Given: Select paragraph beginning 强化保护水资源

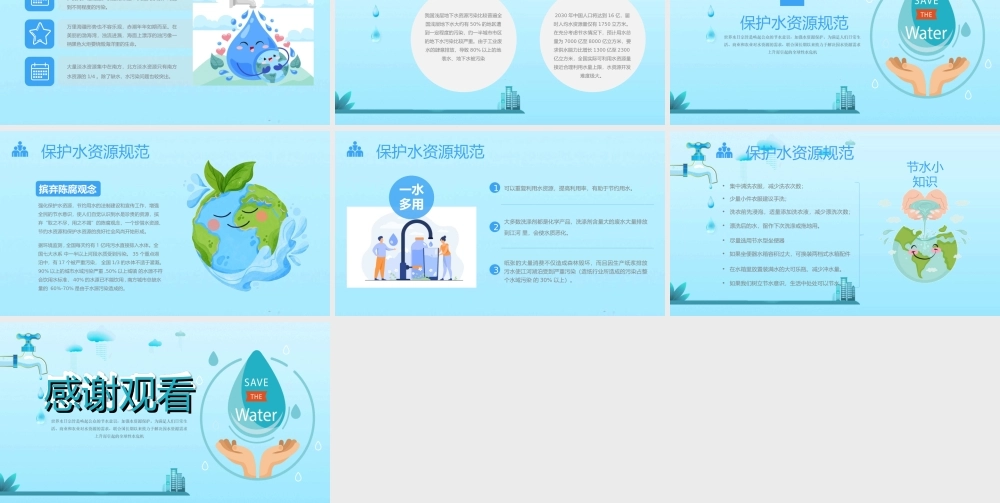Looking at the screenshot, I should click(99, 220).
